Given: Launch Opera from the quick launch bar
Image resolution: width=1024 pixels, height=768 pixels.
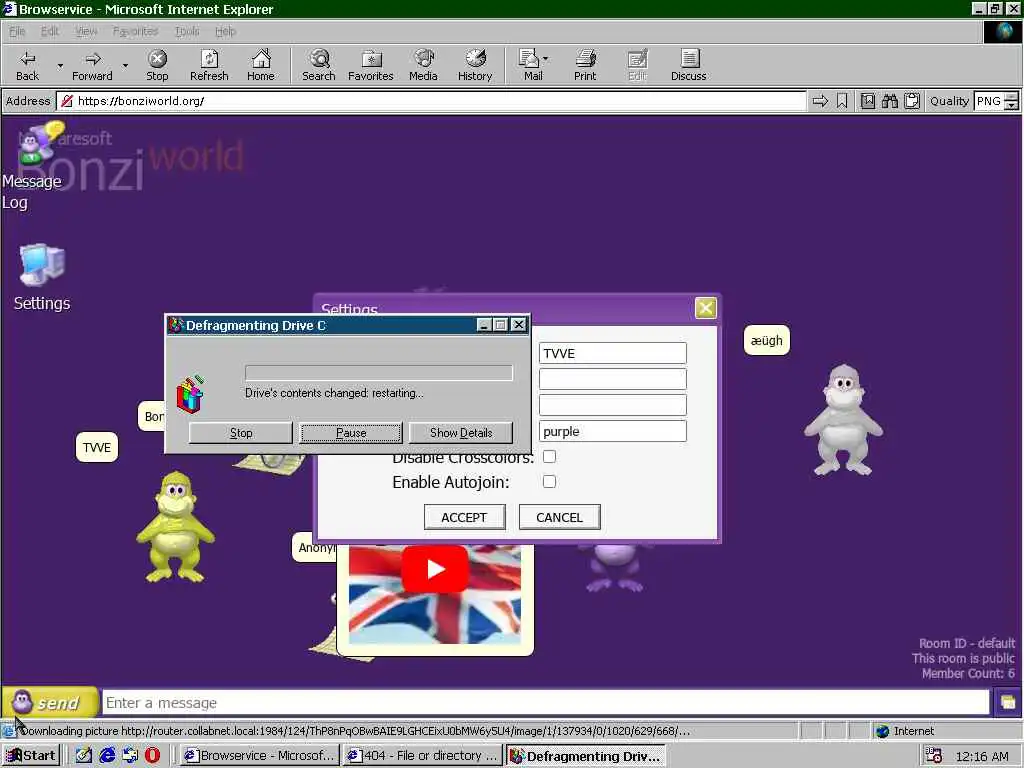Looking at the screenshot, I should click(x=152, y=756).
